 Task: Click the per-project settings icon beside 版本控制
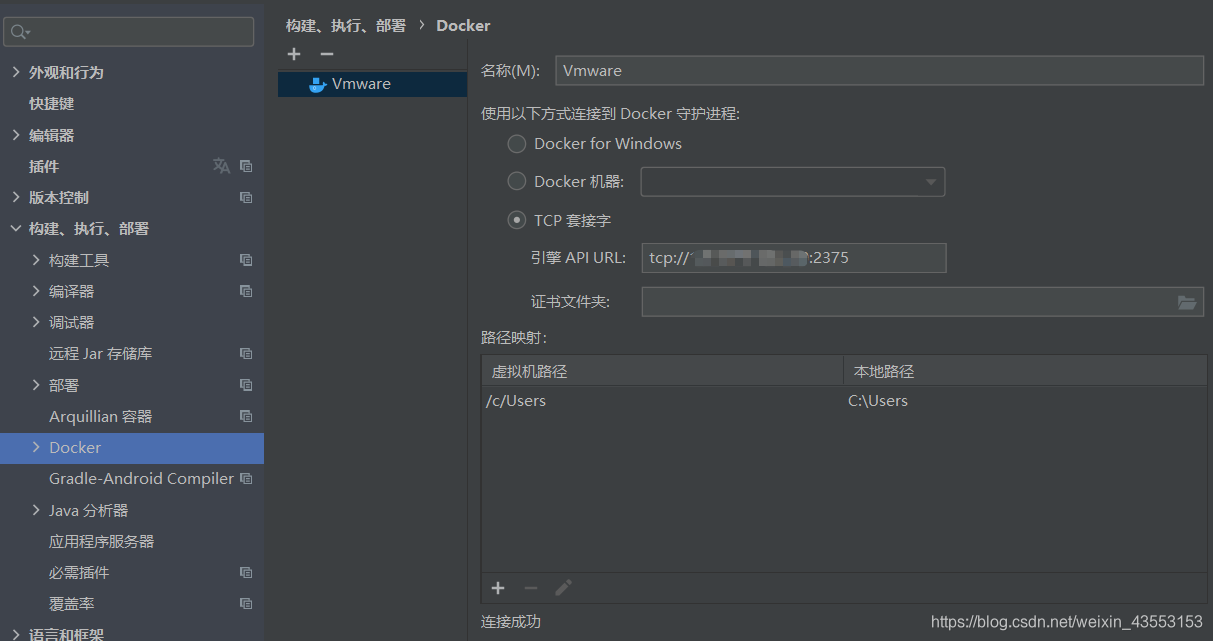tap(246, 197)
